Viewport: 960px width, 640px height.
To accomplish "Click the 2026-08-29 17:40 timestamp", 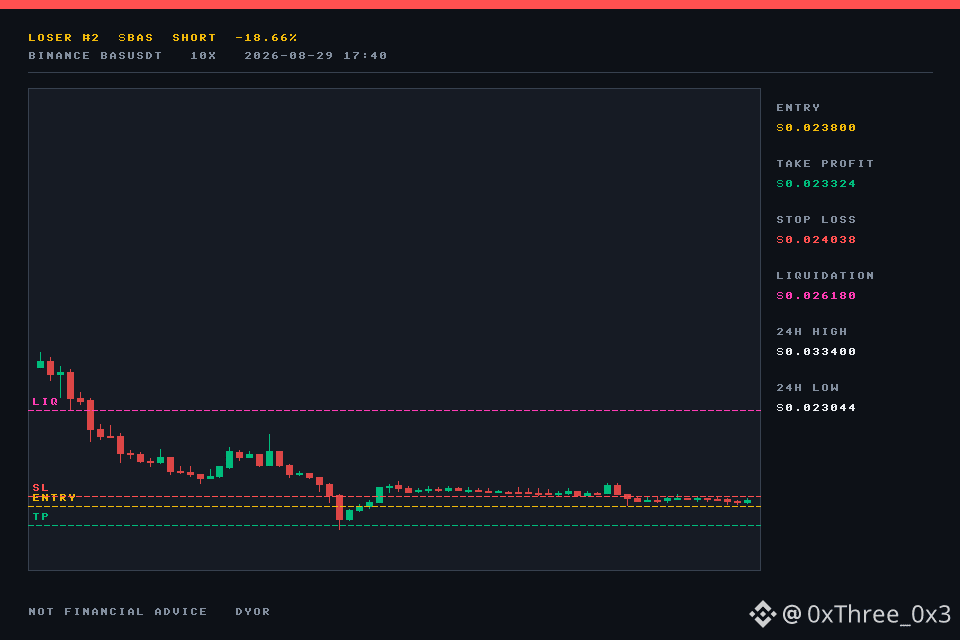I will [x=315, y=55].
